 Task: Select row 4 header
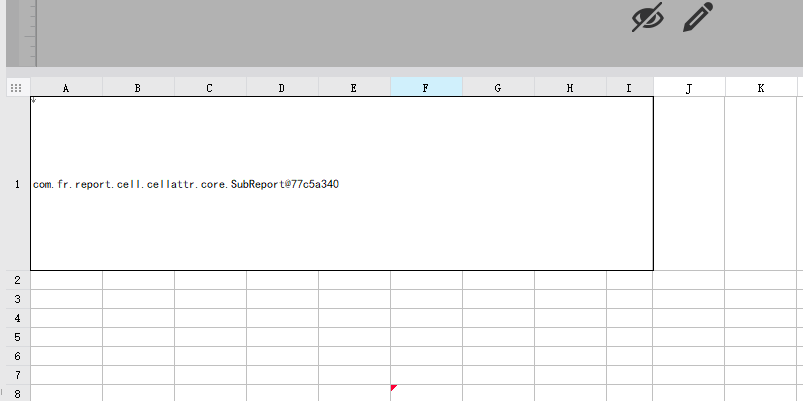click(18, 318)
